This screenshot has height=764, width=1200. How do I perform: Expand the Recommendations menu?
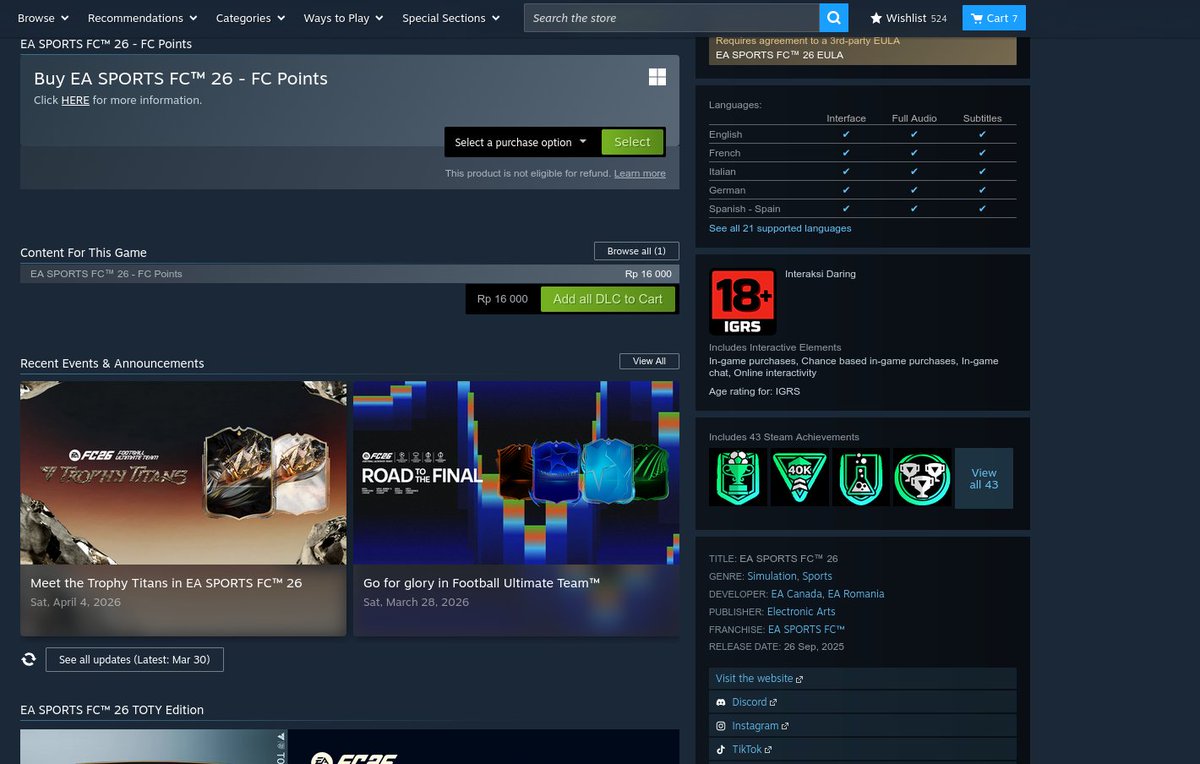pyautogui.click(x=142, y=18)
